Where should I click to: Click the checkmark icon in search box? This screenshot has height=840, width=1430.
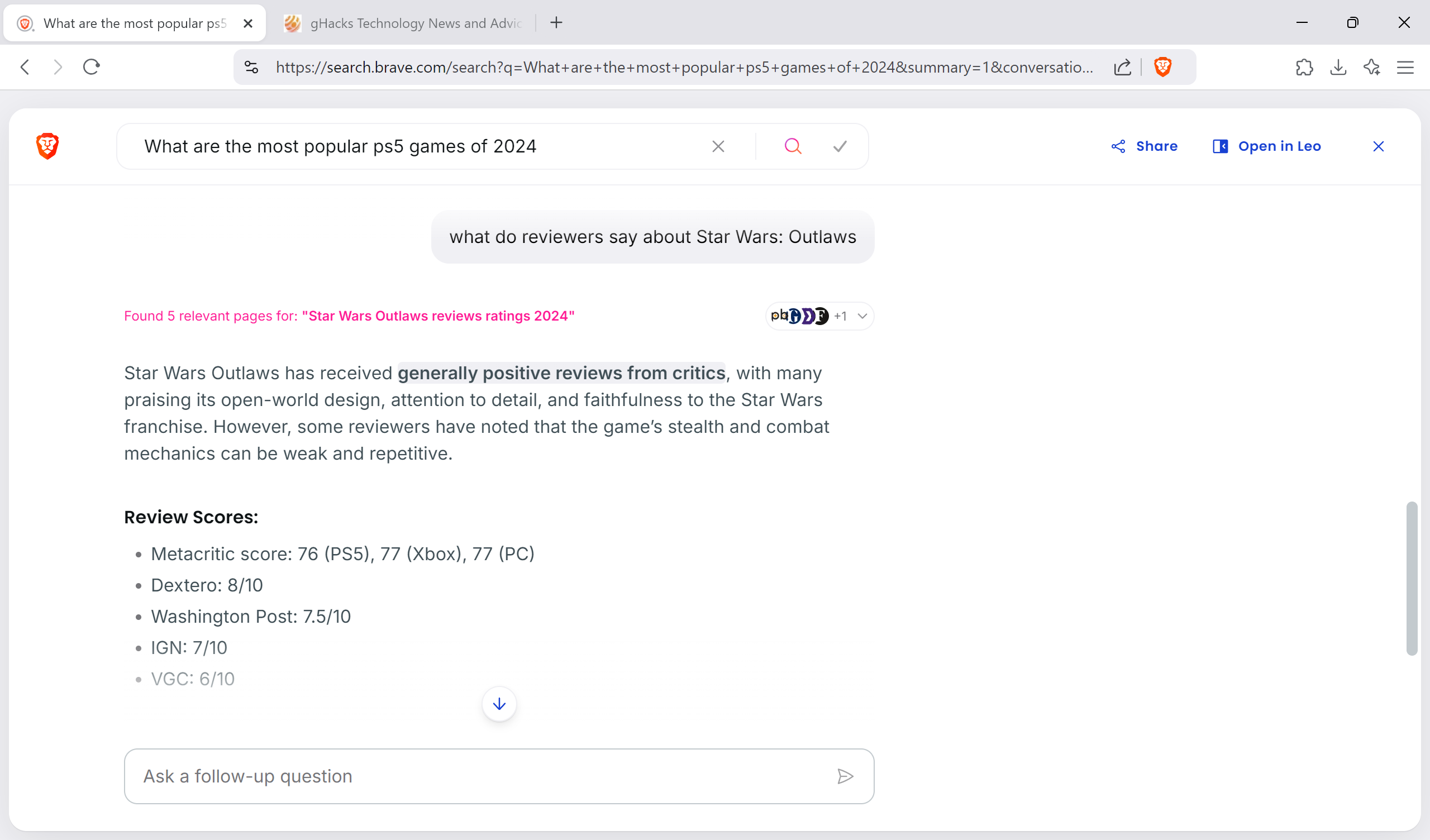tap(840, 146)
